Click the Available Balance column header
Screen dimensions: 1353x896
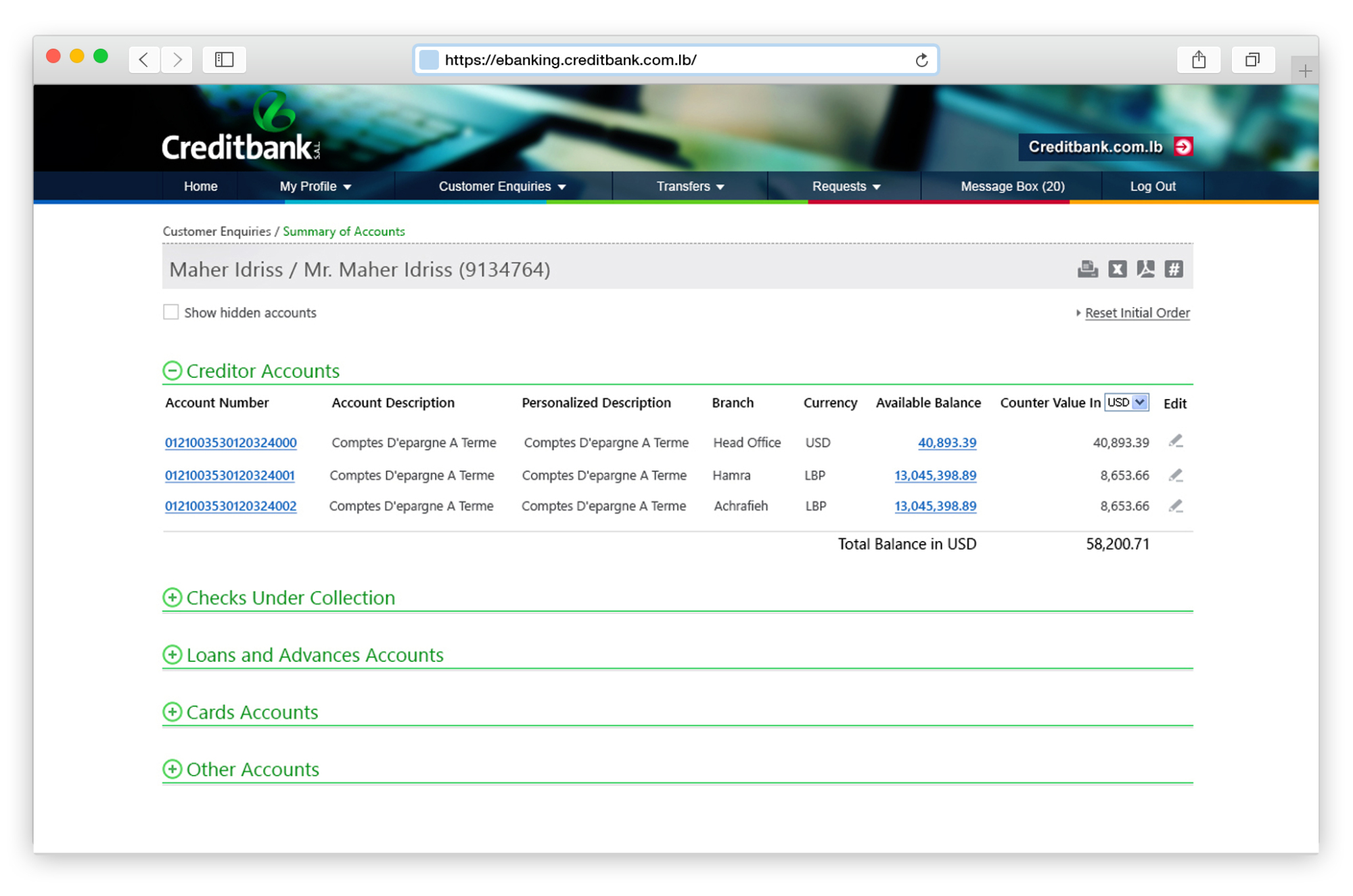pyautogui.click(x=928, y=402)
